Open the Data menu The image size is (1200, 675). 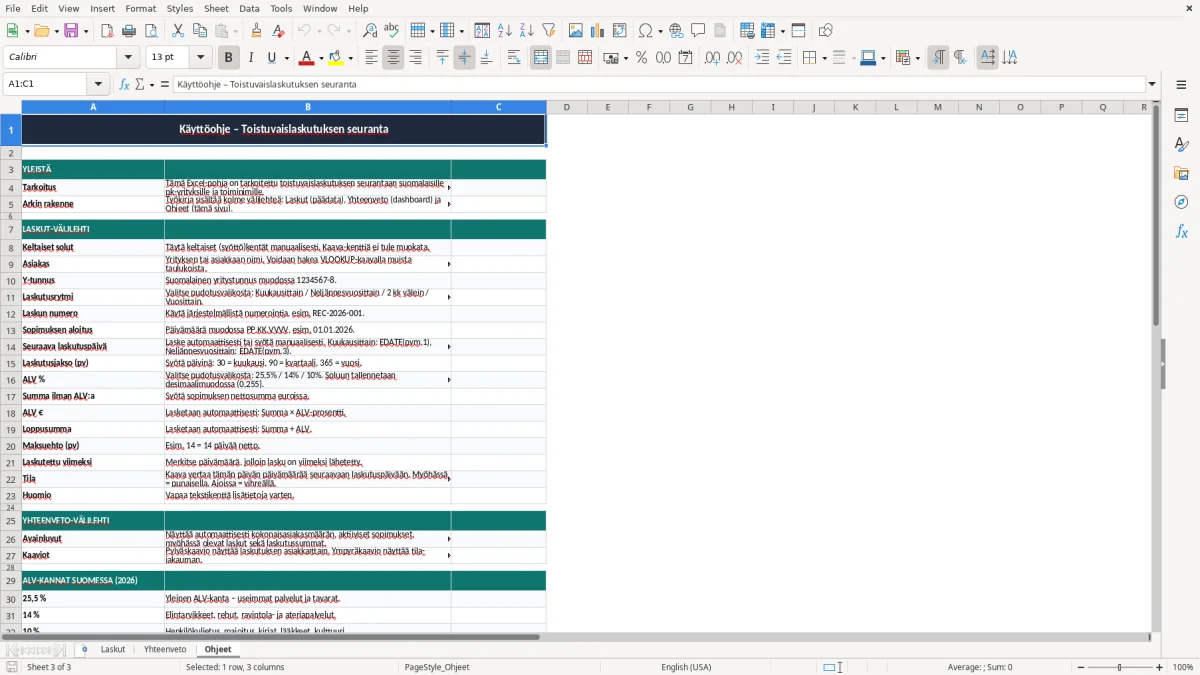tap(249, 8)
